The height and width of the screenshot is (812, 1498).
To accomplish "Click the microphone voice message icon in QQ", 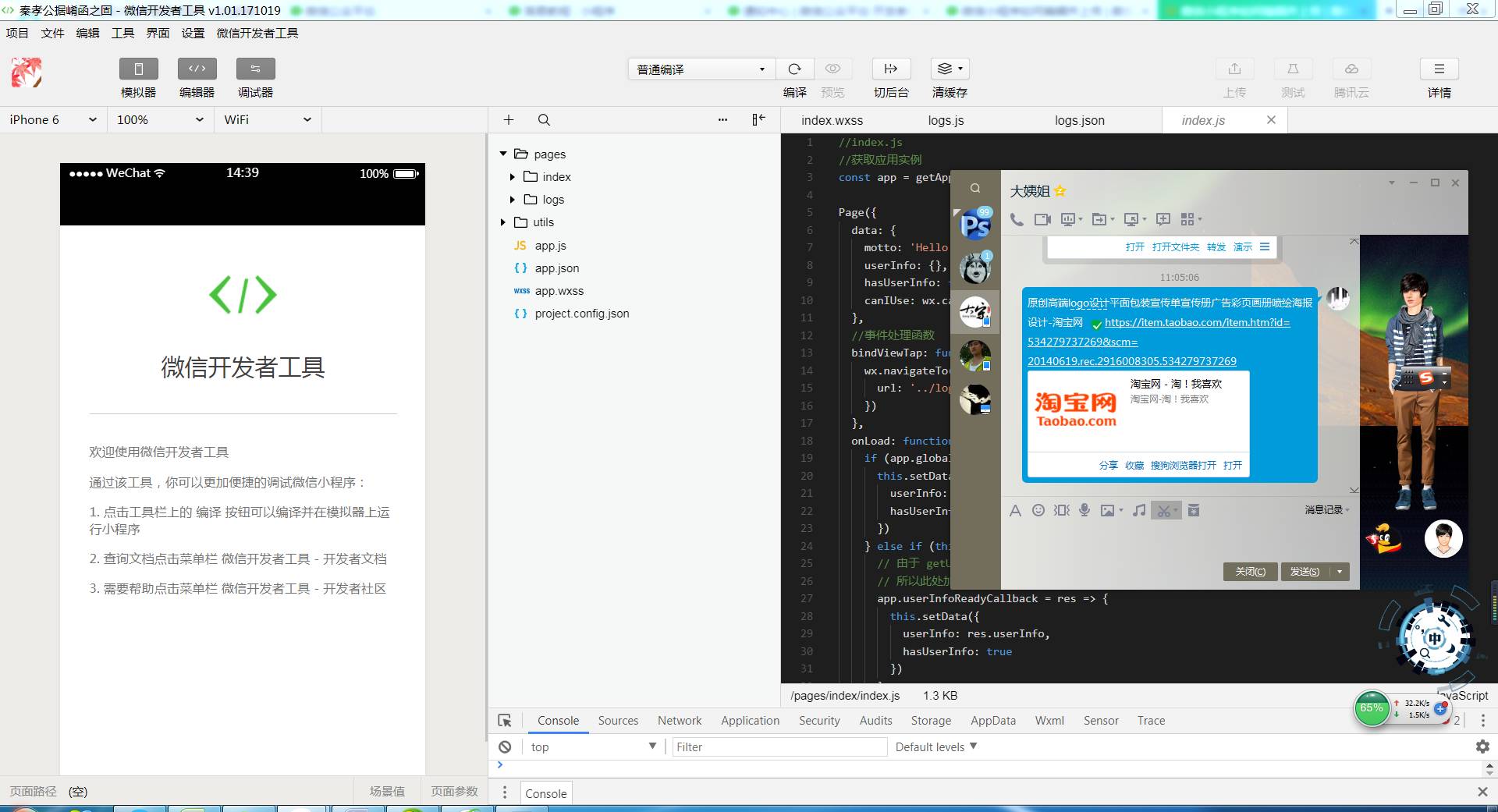I will (1084, 510).
